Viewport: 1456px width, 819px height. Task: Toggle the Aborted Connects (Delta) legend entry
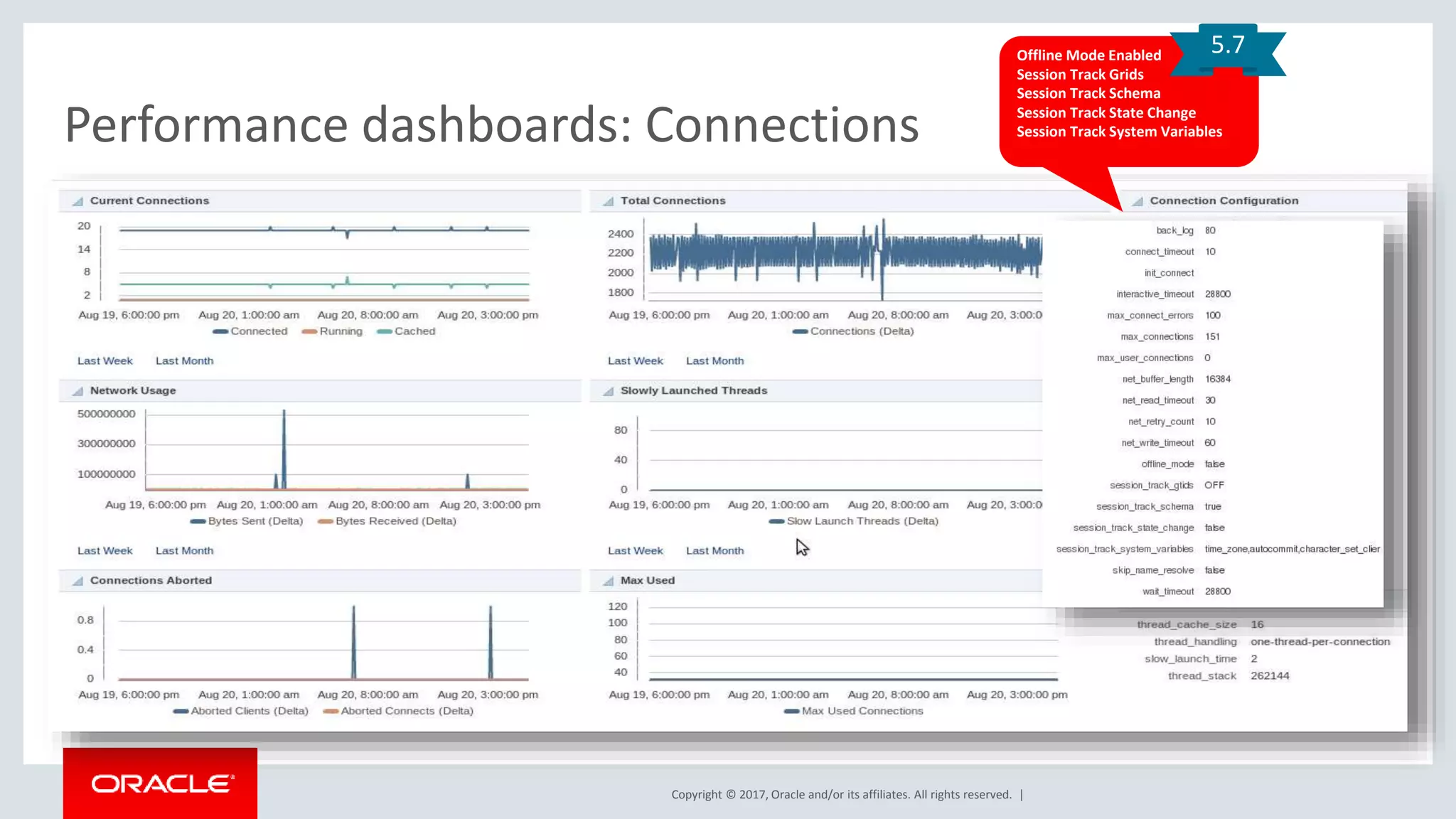click(x=398, y=711)
